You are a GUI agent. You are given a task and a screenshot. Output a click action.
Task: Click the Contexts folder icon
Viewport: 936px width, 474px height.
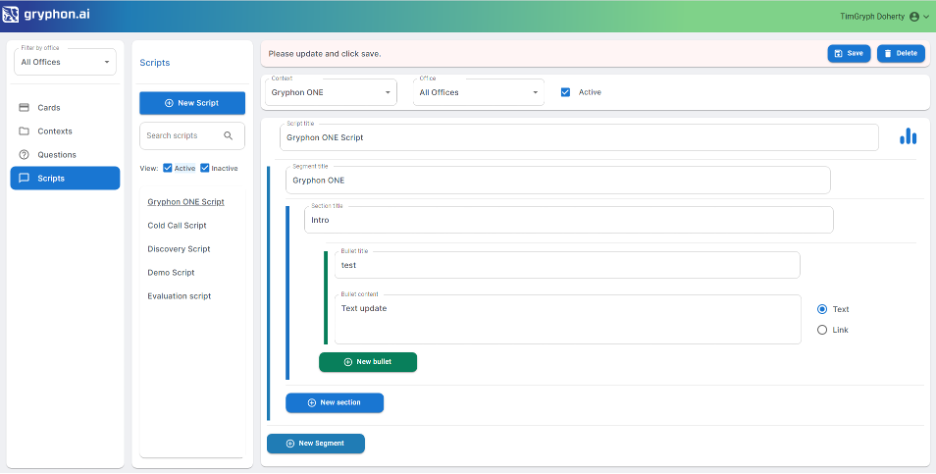pos(24,131)
